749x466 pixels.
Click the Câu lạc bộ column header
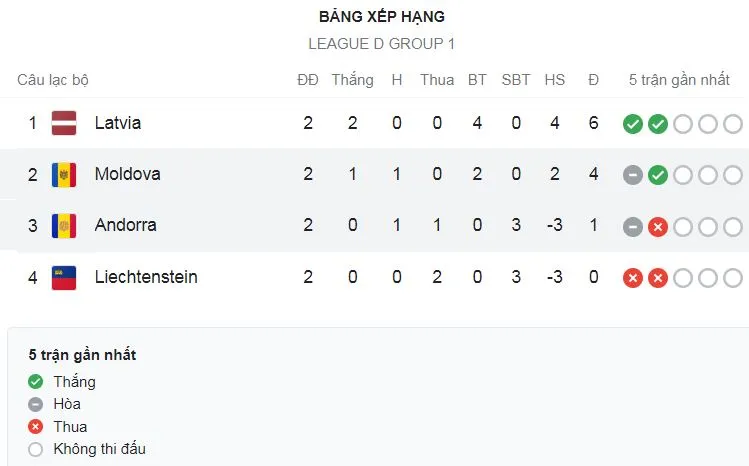(53, 80)
